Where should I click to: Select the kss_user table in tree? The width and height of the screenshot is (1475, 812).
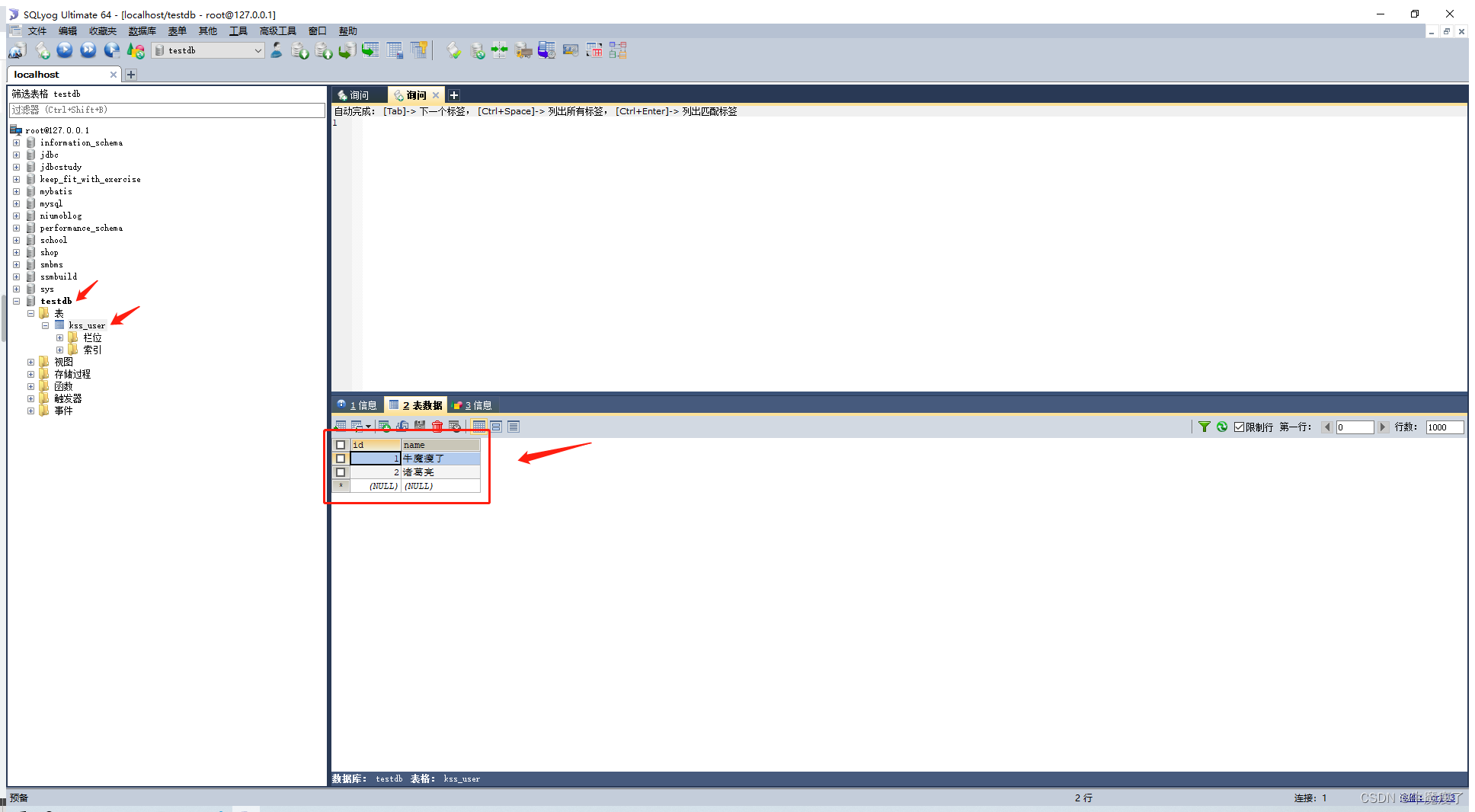click(87, 325)
